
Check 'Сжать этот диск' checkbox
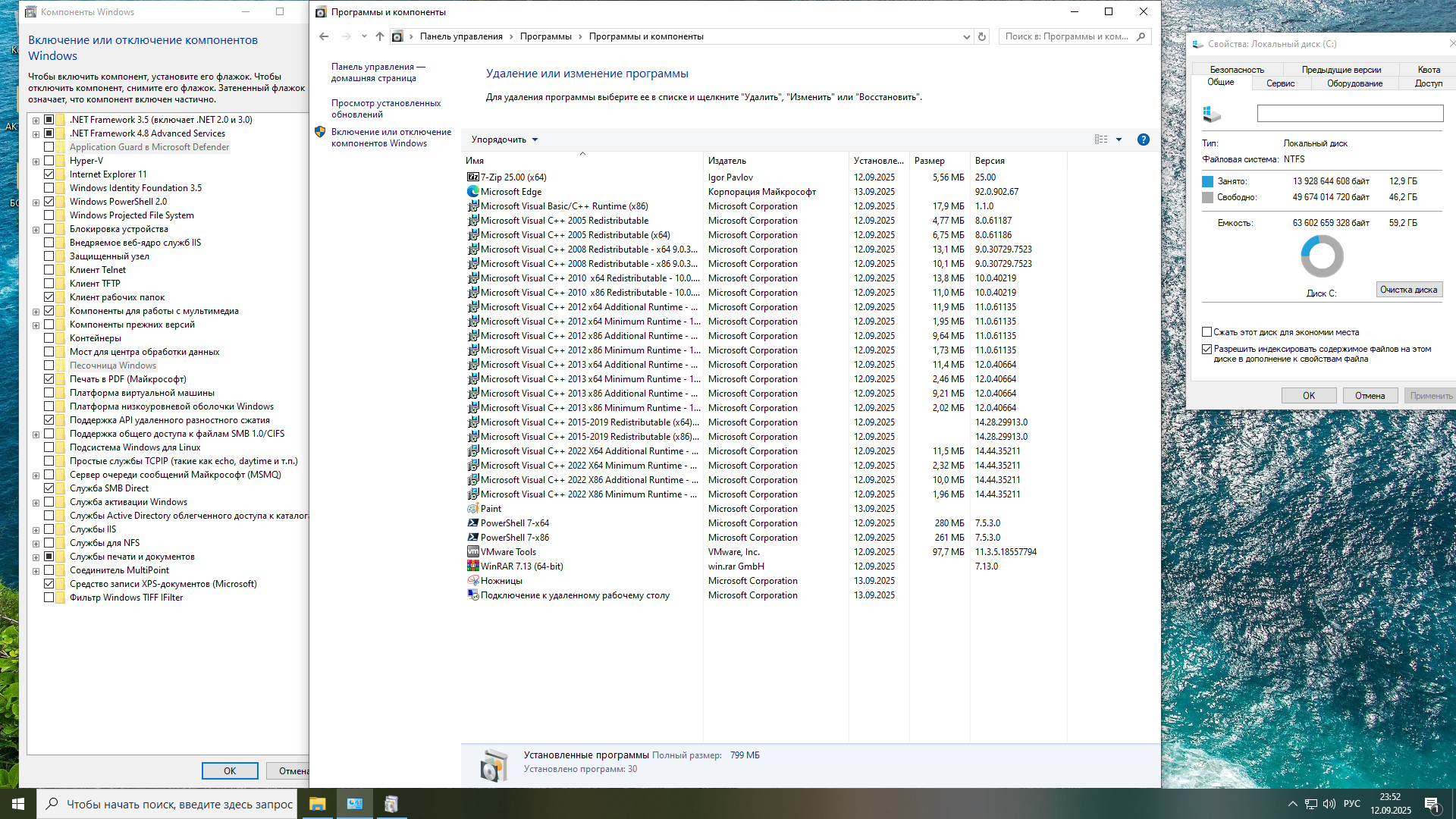click(1207, 332)
